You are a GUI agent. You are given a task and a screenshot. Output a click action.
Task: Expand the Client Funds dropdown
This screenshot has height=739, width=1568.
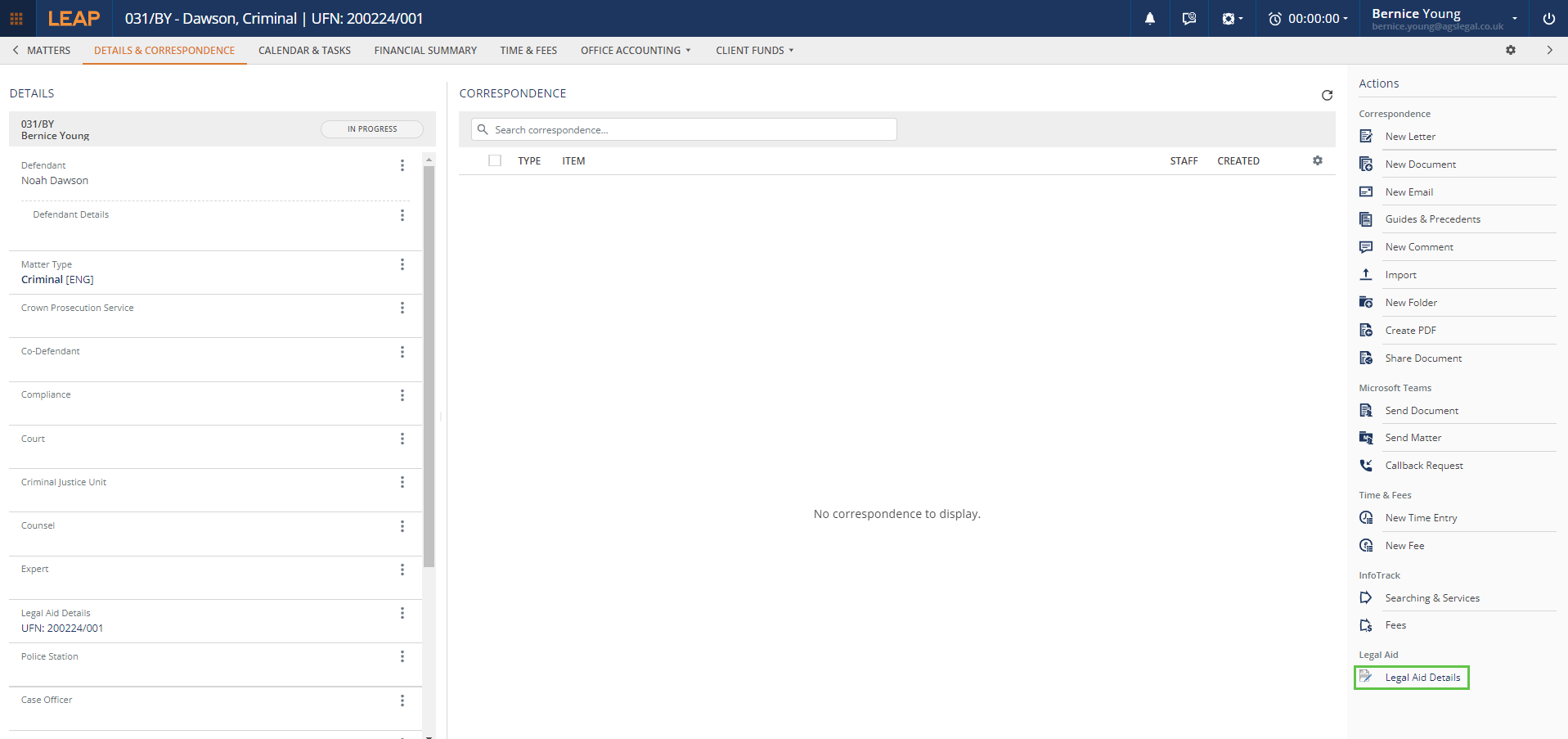pos(754,50)
